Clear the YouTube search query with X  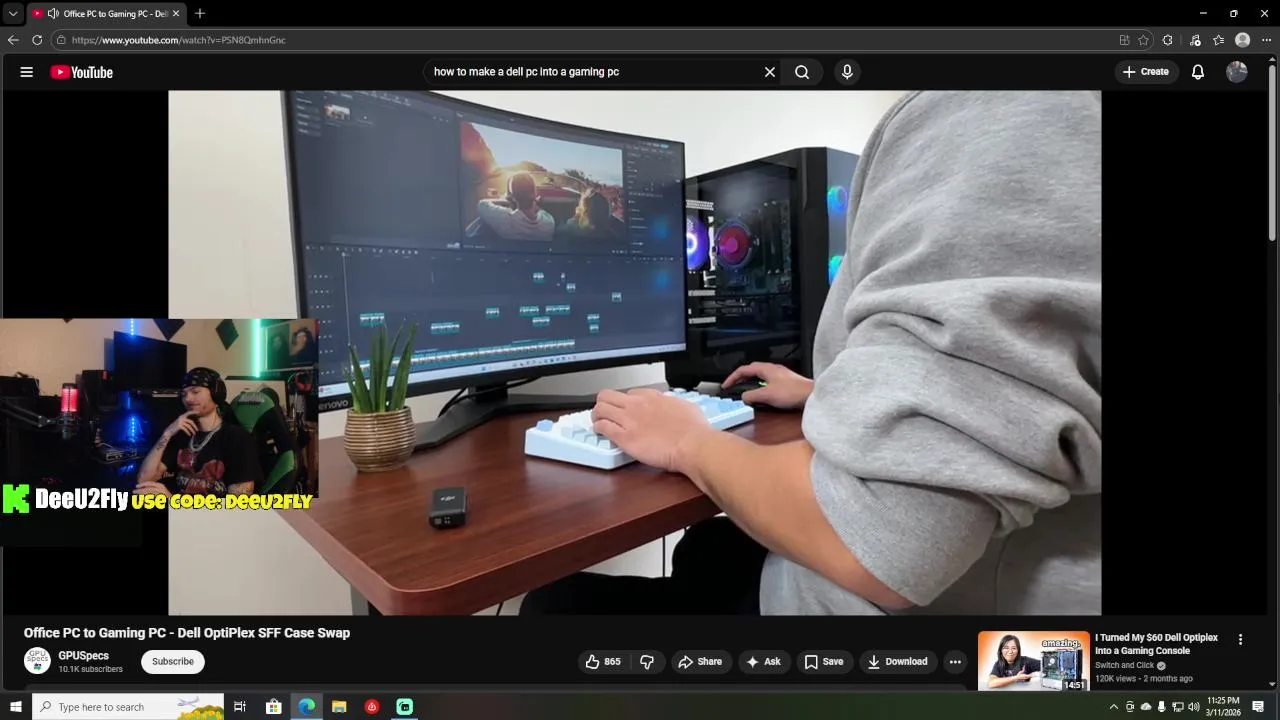pyautogui.click(x=770, y=72)
